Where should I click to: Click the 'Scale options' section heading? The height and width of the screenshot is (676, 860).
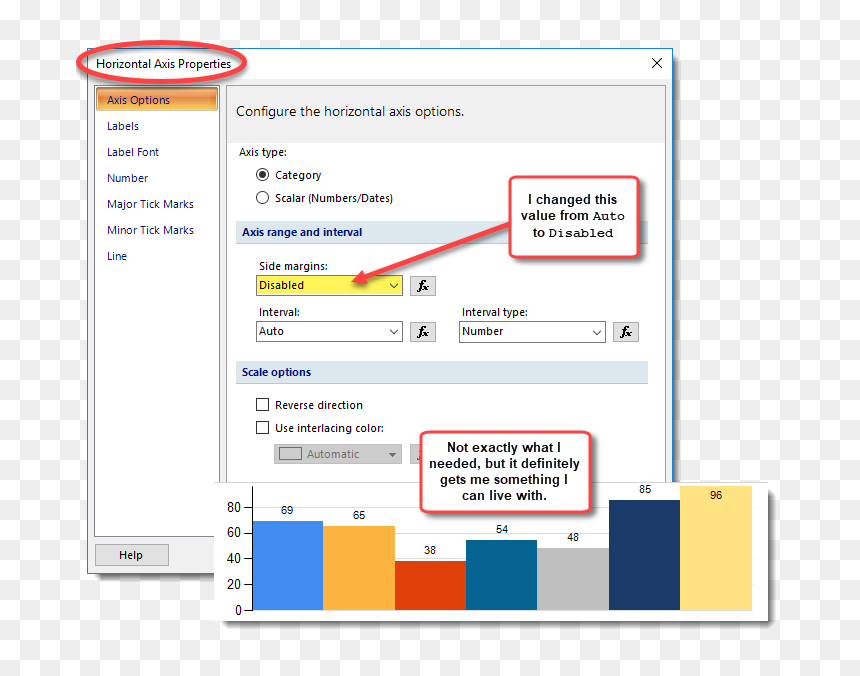pos(276,372)
